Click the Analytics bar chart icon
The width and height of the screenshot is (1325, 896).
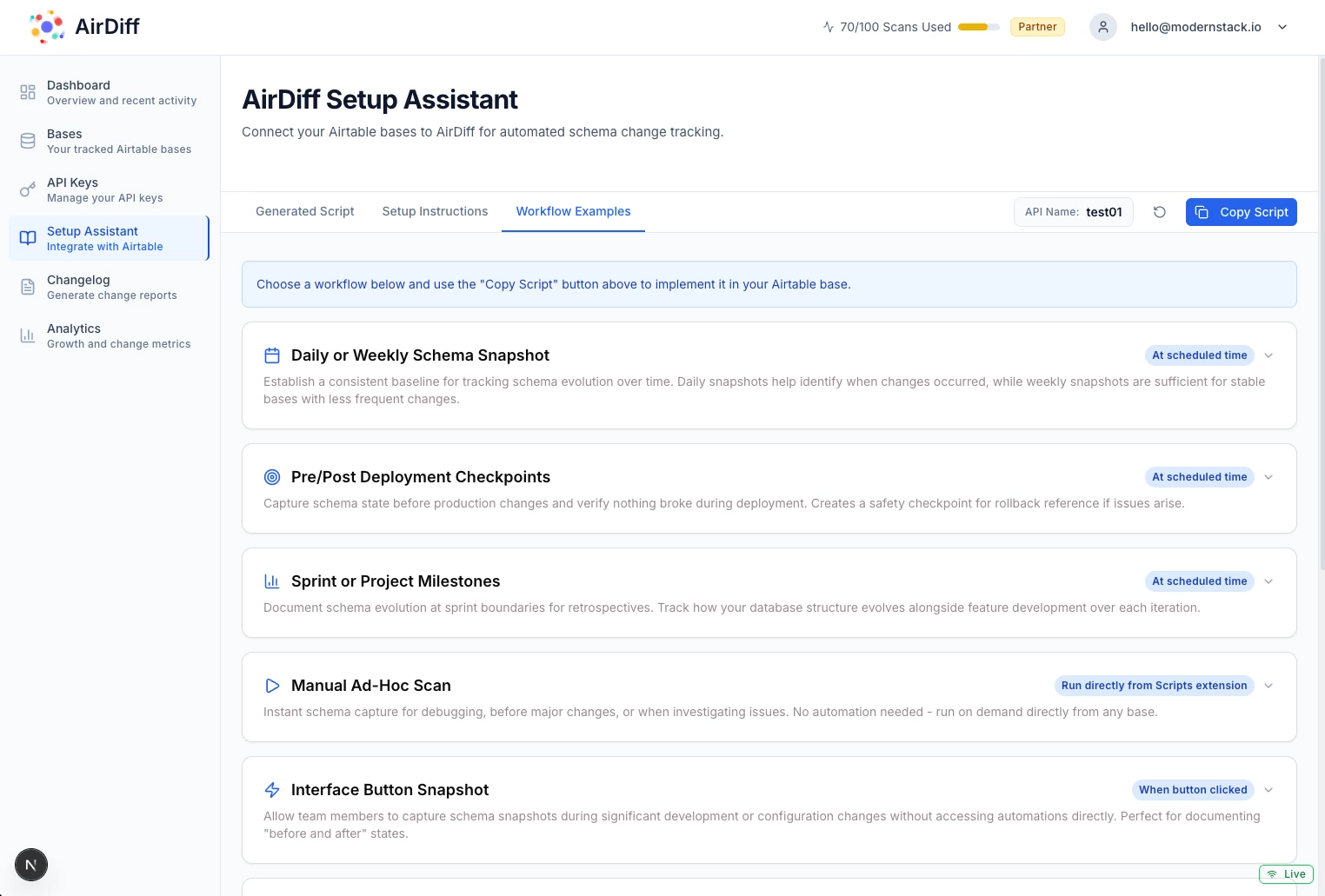(x=28, y=335)
